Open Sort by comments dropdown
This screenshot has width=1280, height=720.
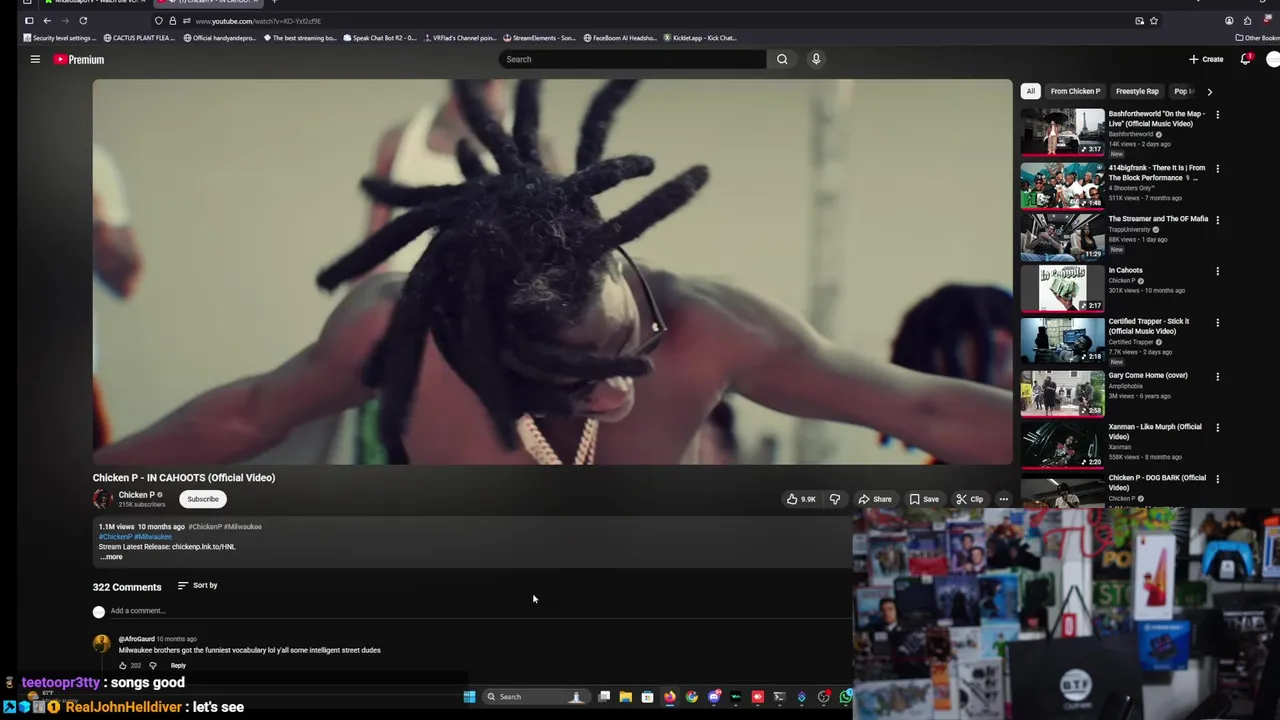tap(198, 585)
